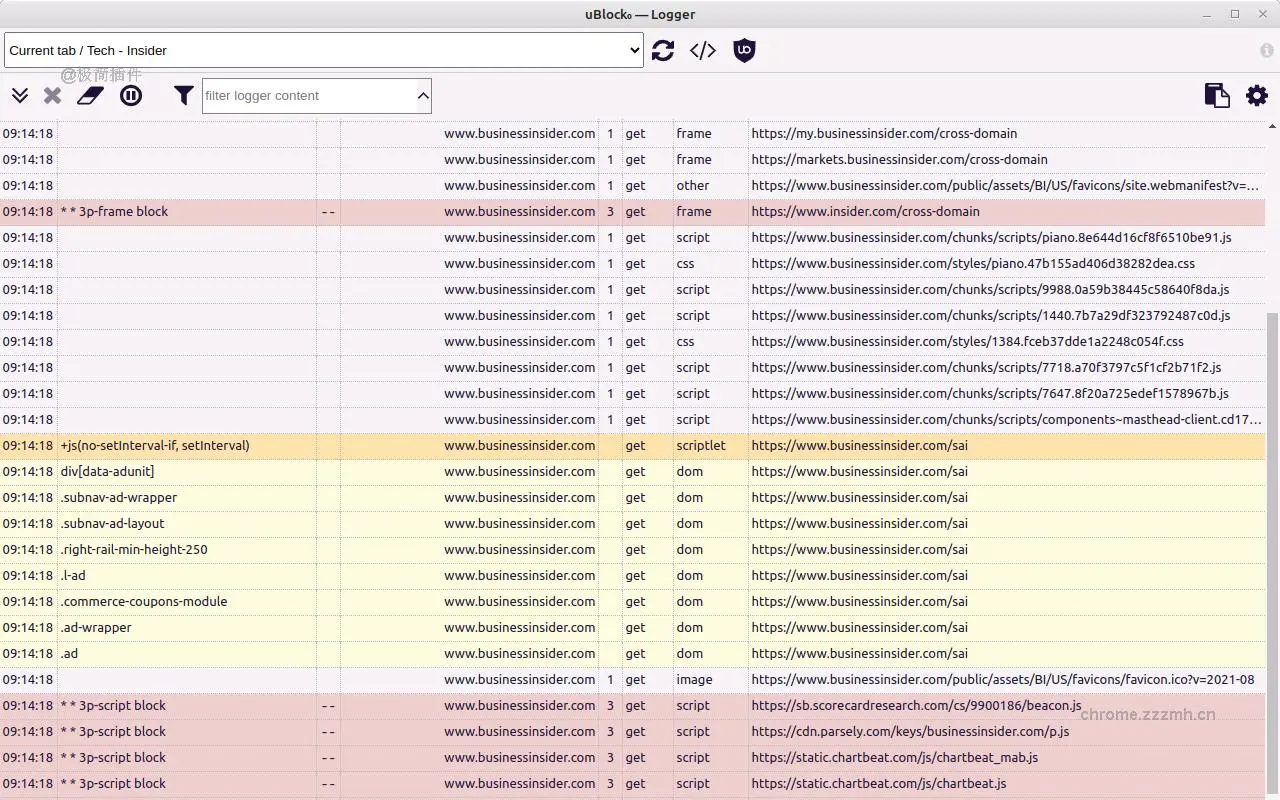The height and width of the screenshot is (800, 1280).
Task: Select the piano.8e644d16cf8f6510be91.js script row
Action: 640,237
